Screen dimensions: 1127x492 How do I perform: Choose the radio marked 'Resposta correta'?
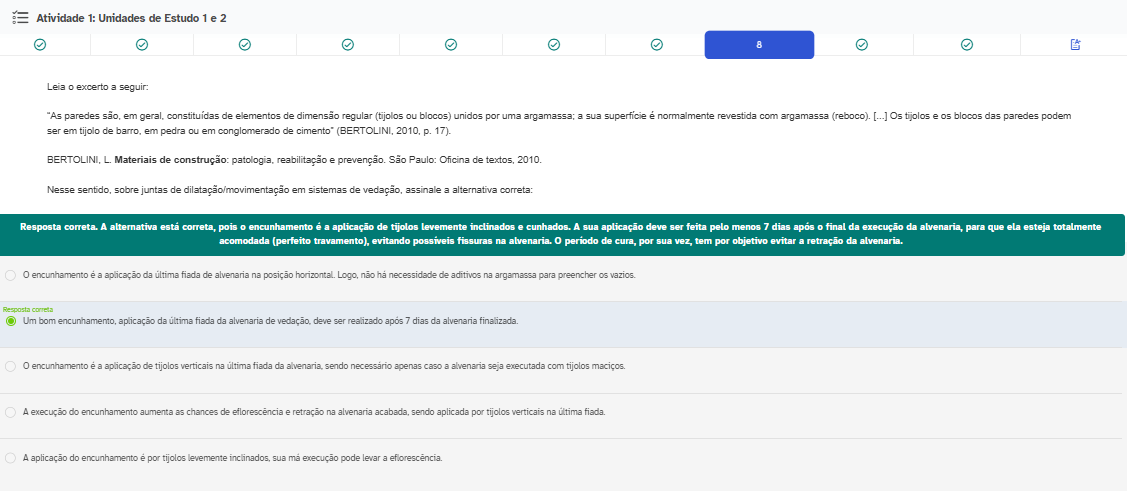(11, 321)
